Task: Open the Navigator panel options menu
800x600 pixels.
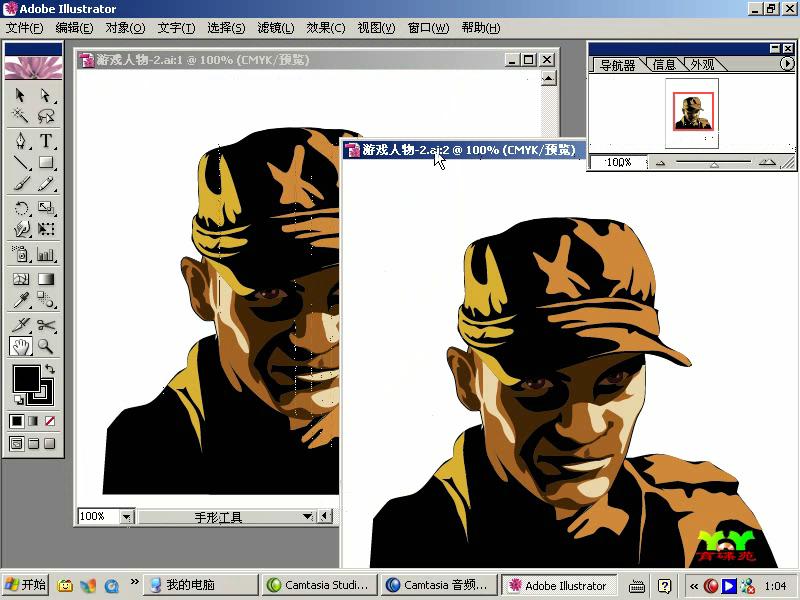Action: [787, 63]
